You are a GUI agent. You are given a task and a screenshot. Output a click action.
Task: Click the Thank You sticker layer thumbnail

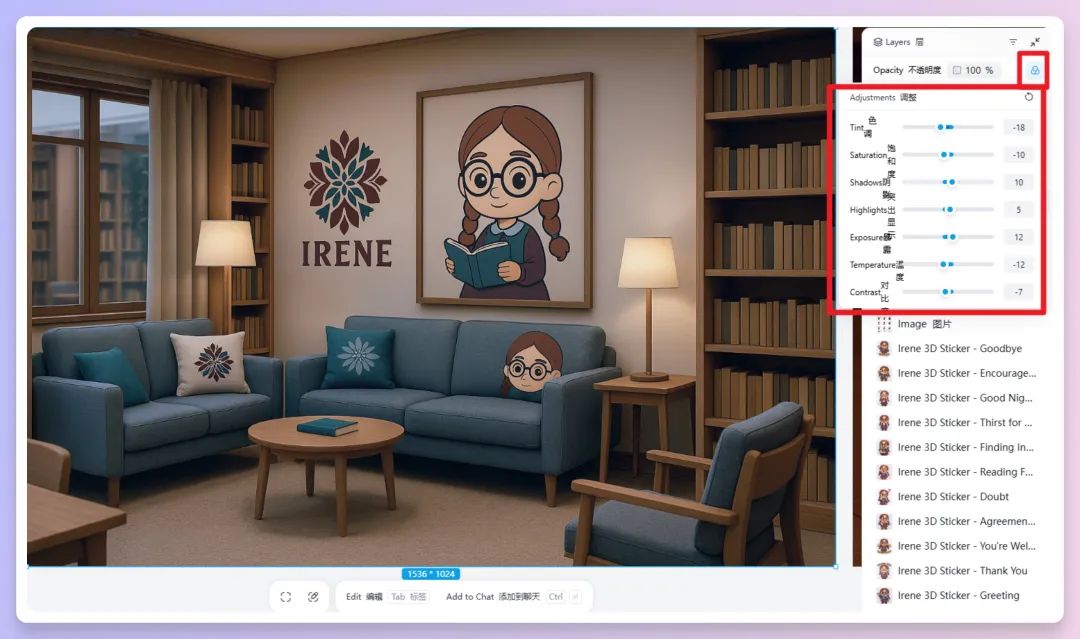tap(884, 571)
